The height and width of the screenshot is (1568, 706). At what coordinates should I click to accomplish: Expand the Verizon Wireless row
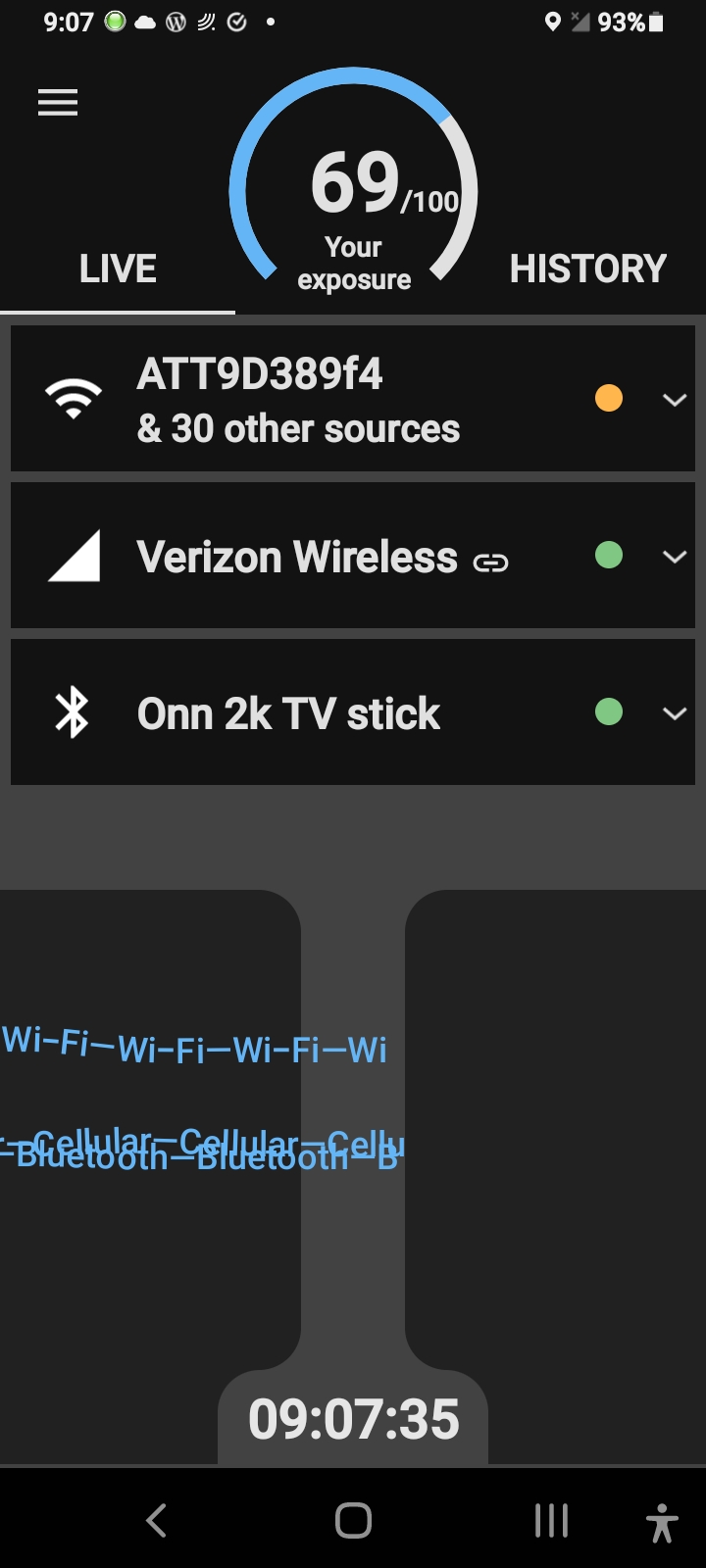675,557
